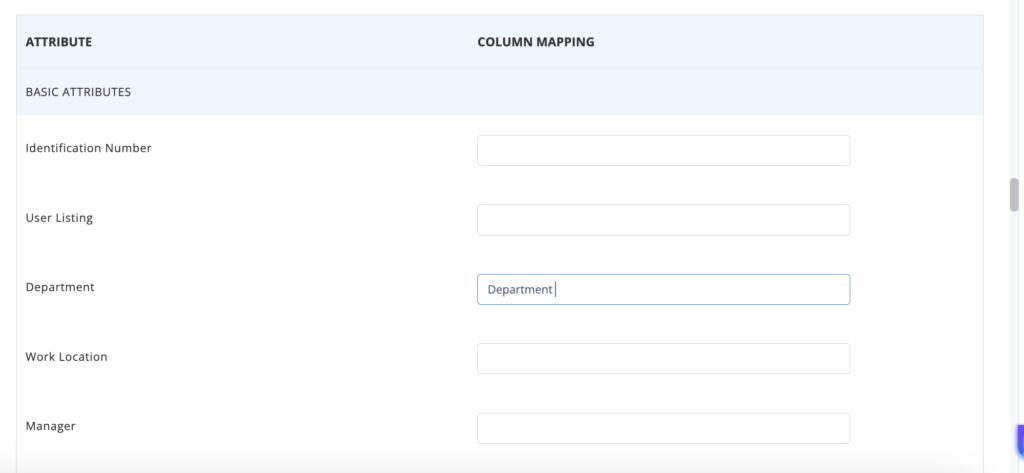Click empty area right of Manager field

[x=914, y=428]
